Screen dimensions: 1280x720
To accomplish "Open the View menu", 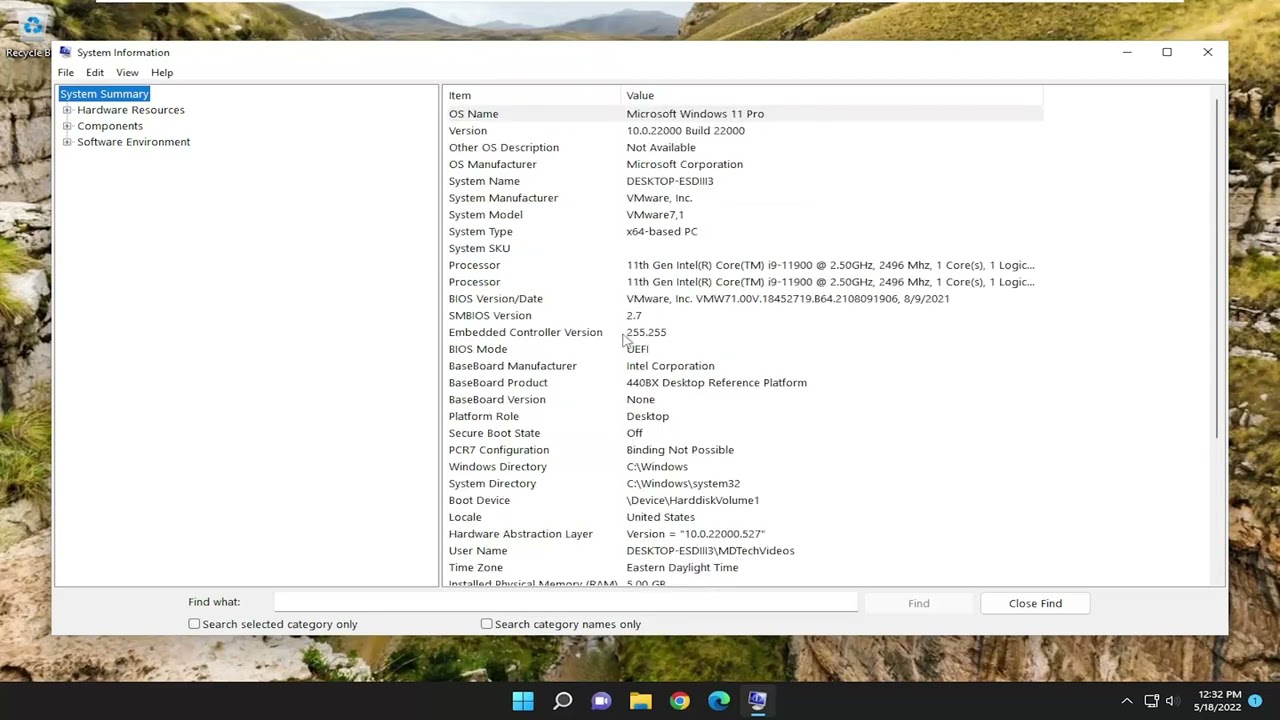I will [x=127, y=72].
